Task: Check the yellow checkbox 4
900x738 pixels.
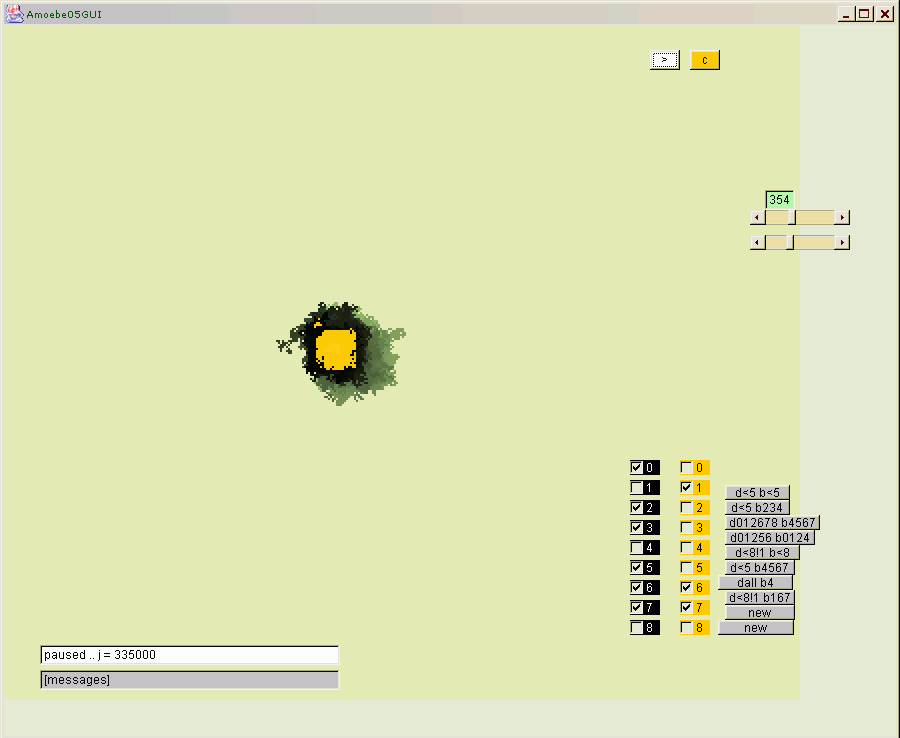Action: (x=686, y=547)
